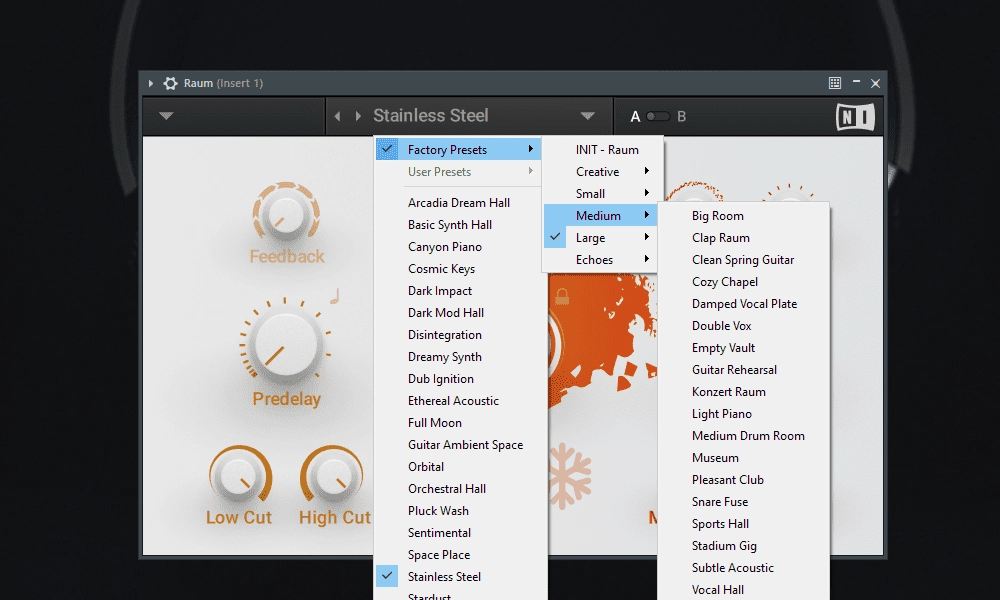The width and height of the screenshot is (1000, 600).
Task: Click the High Cut knob
Action: tap(332, 475)
